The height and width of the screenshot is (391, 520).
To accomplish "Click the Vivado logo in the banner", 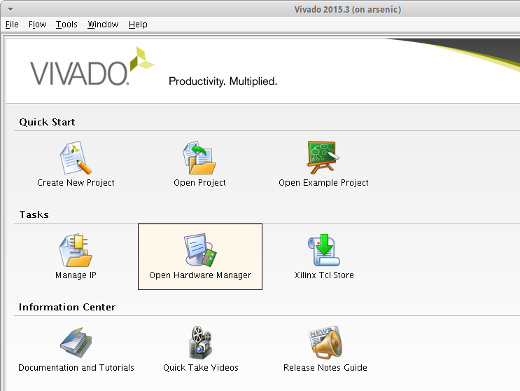I will (92, 66).
